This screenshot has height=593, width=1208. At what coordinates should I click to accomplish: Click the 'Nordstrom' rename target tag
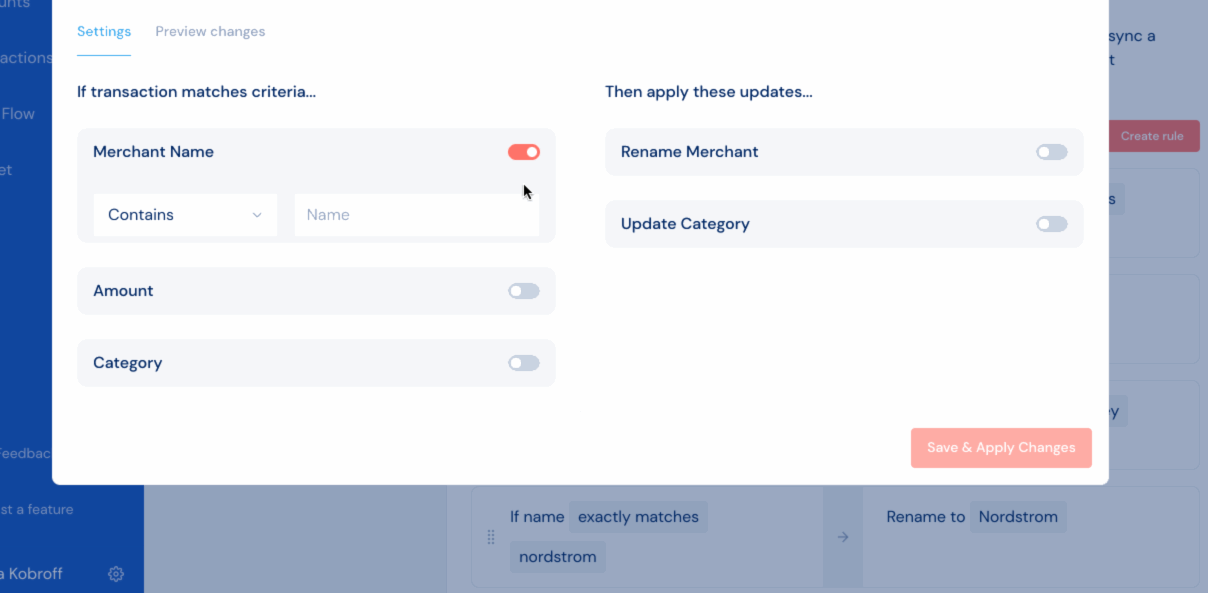(1018, 517)
